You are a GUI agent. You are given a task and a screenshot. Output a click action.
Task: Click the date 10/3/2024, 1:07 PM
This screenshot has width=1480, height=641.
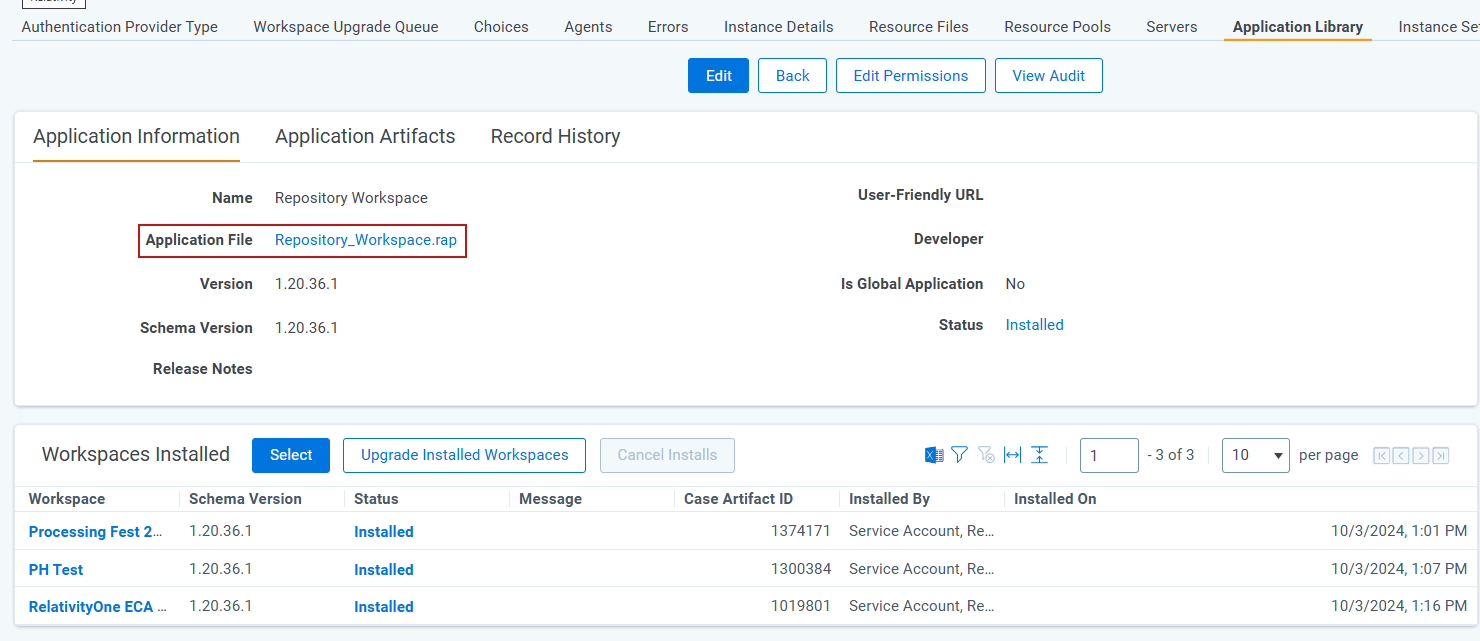1399,569
